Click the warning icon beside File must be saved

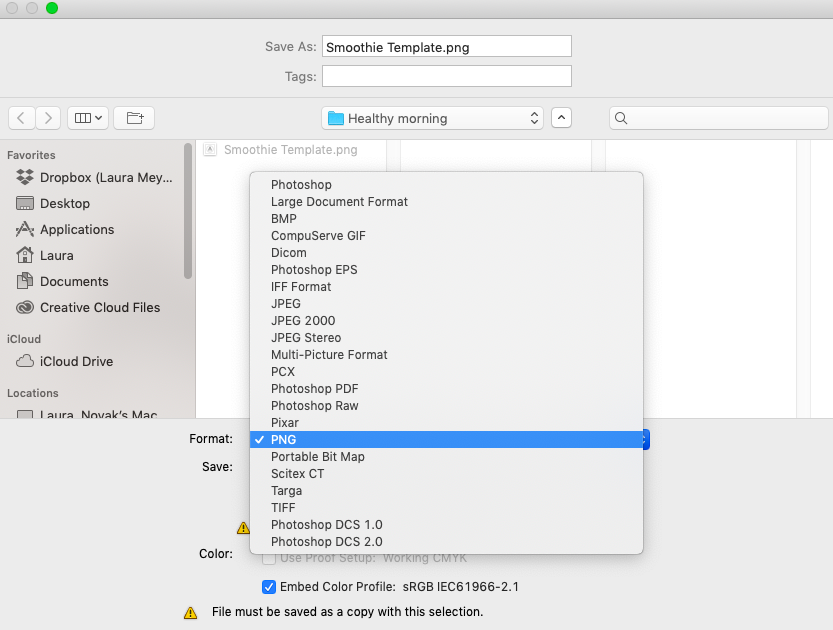[x=190, y=612]
